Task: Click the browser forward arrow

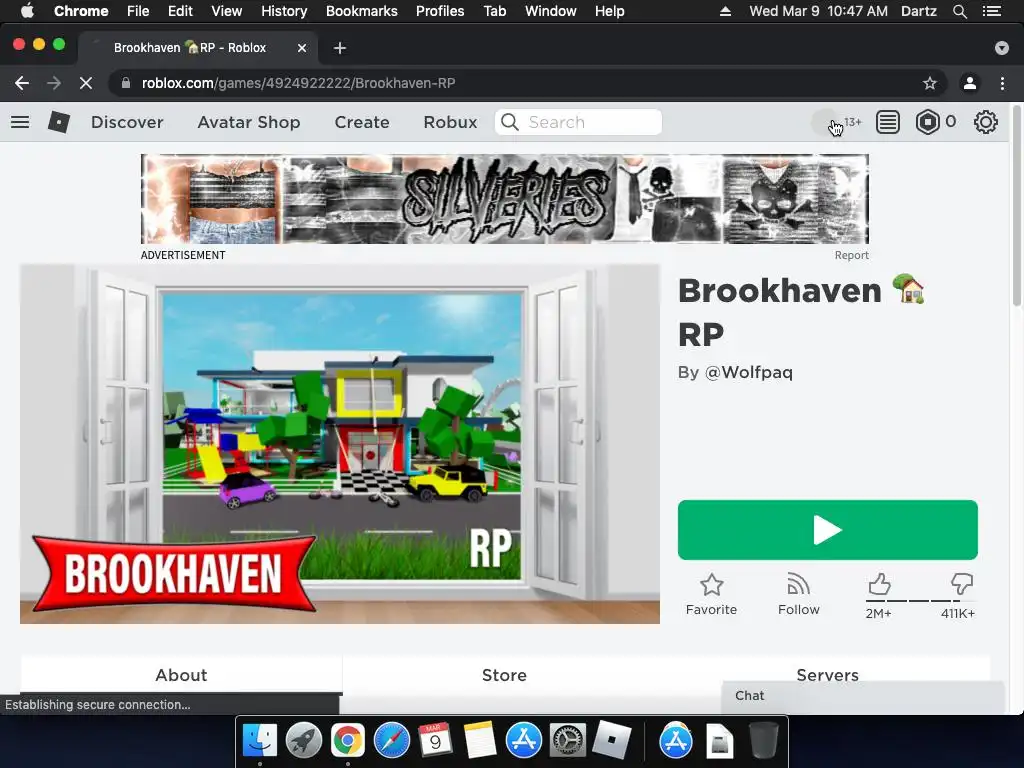Action: pyautogui.click(x=54, y=83)
